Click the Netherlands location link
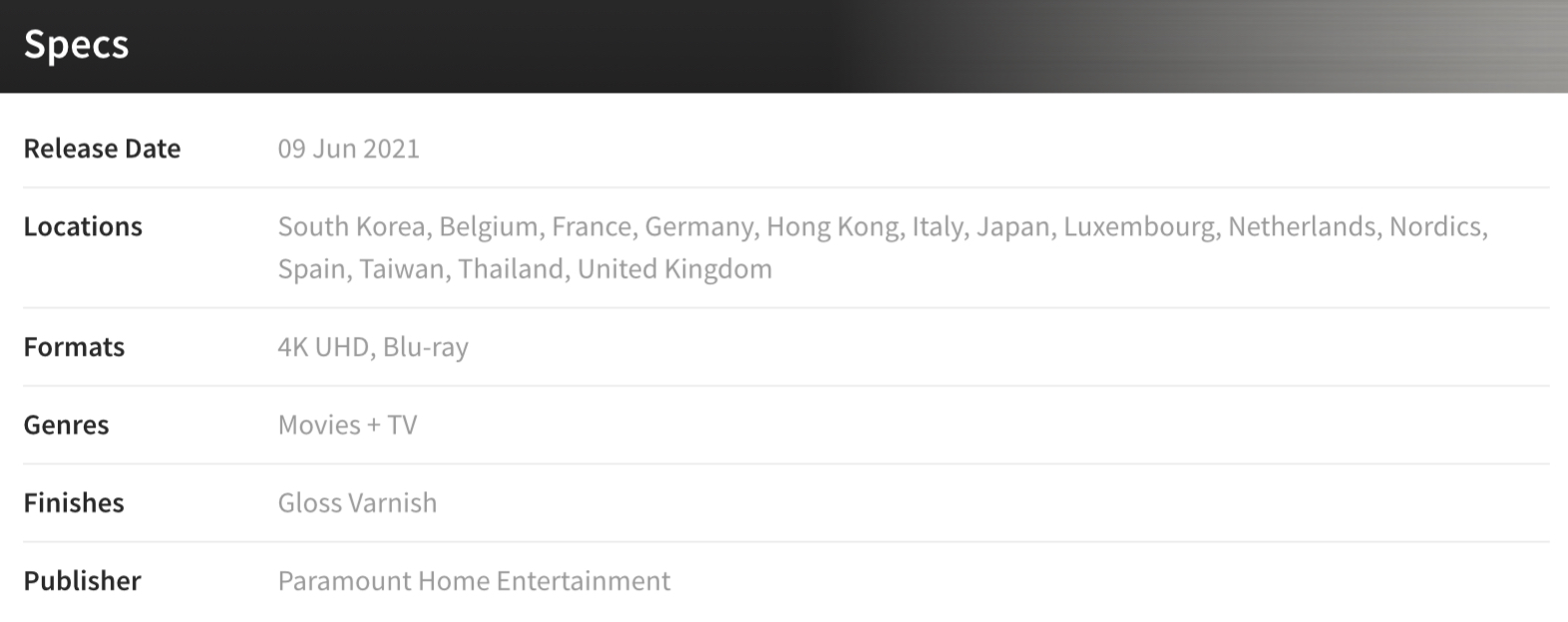 (x=1302, y=226)
